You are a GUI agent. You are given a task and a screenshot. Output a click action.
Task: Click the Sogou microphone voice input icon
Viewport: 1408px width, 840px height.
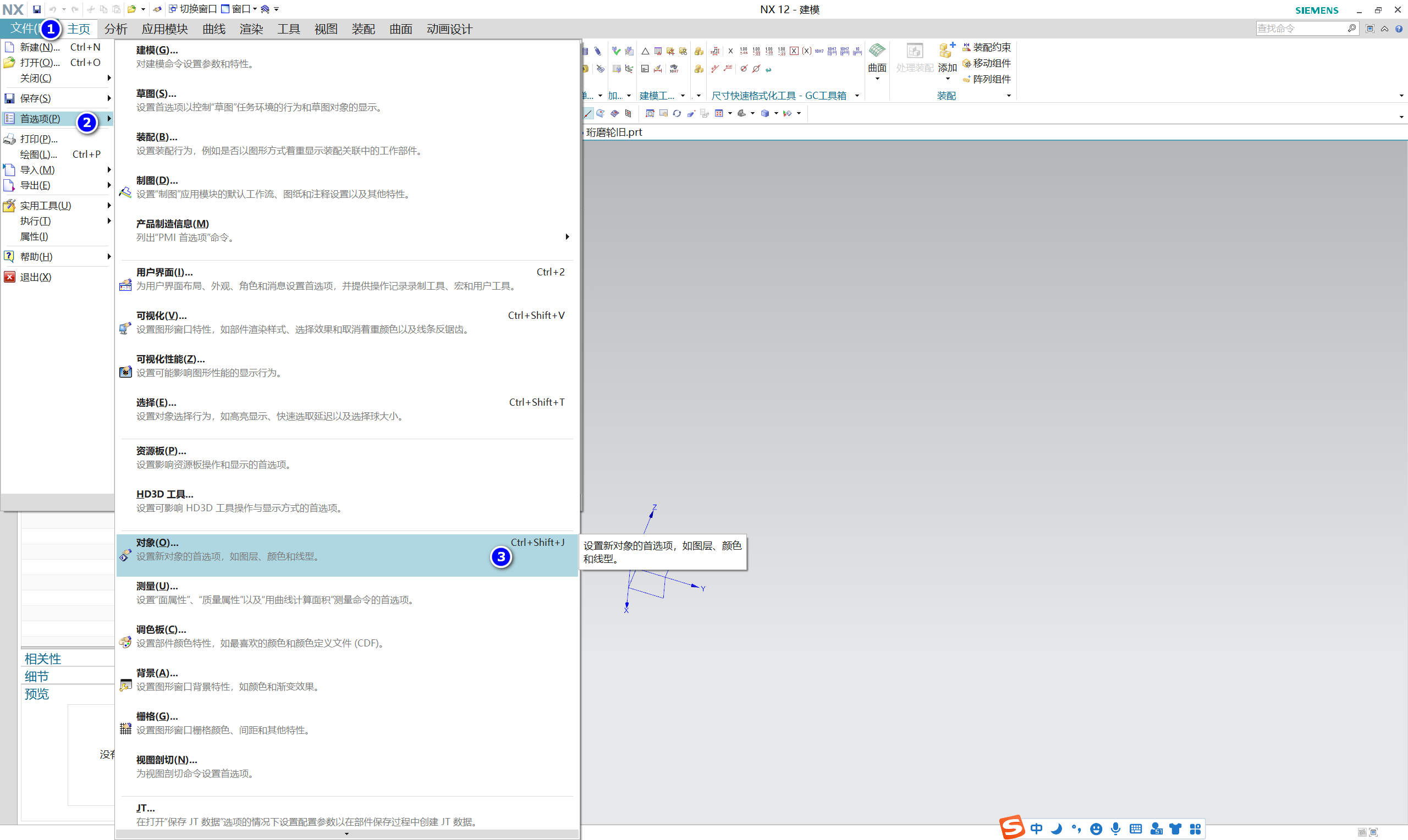tap(1115, 829)
